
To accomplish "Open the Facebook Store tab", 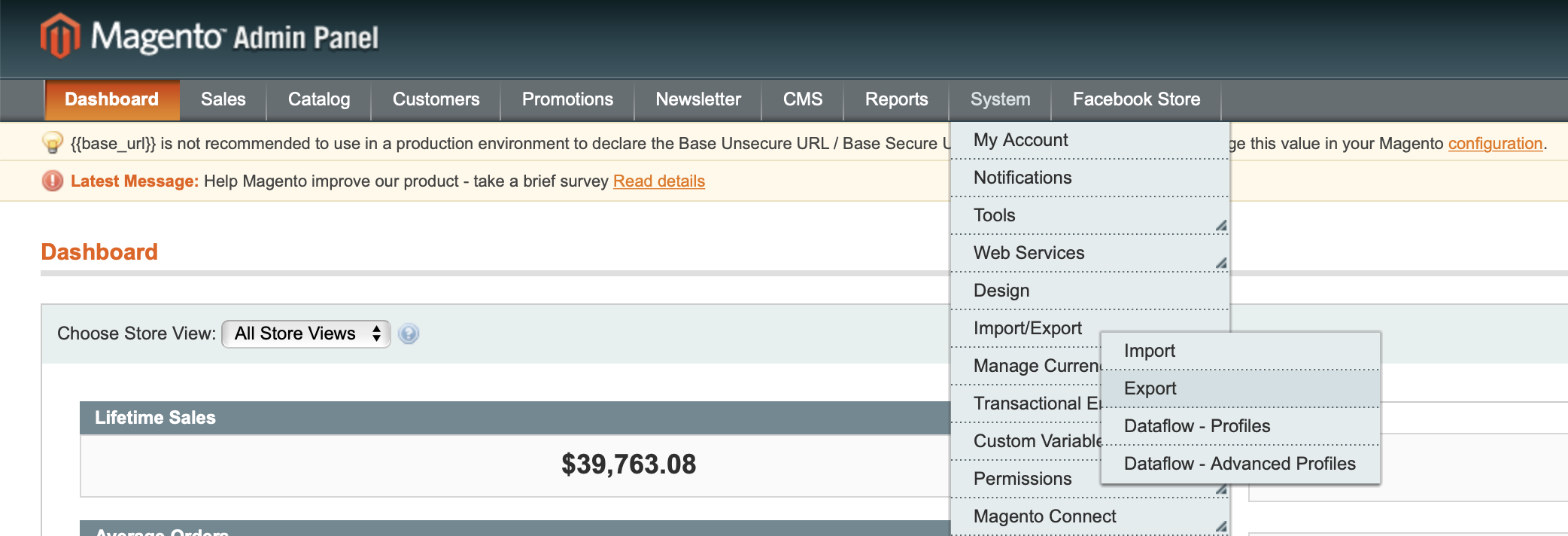I will [x=1136, y=99].
